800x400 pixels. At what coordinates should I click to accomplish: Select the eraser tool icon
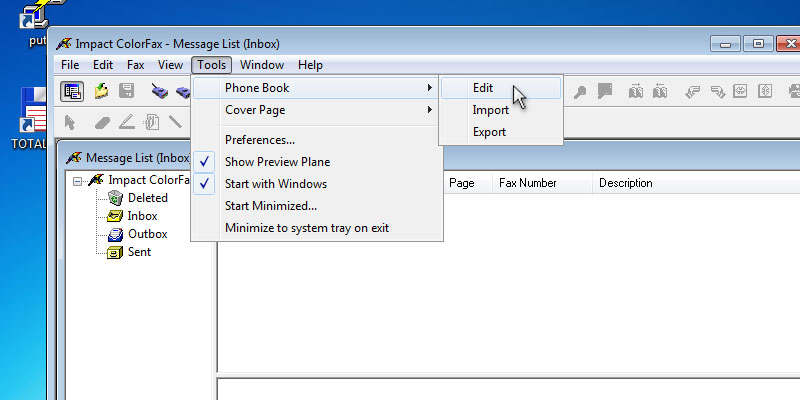(x=101, y=122)
